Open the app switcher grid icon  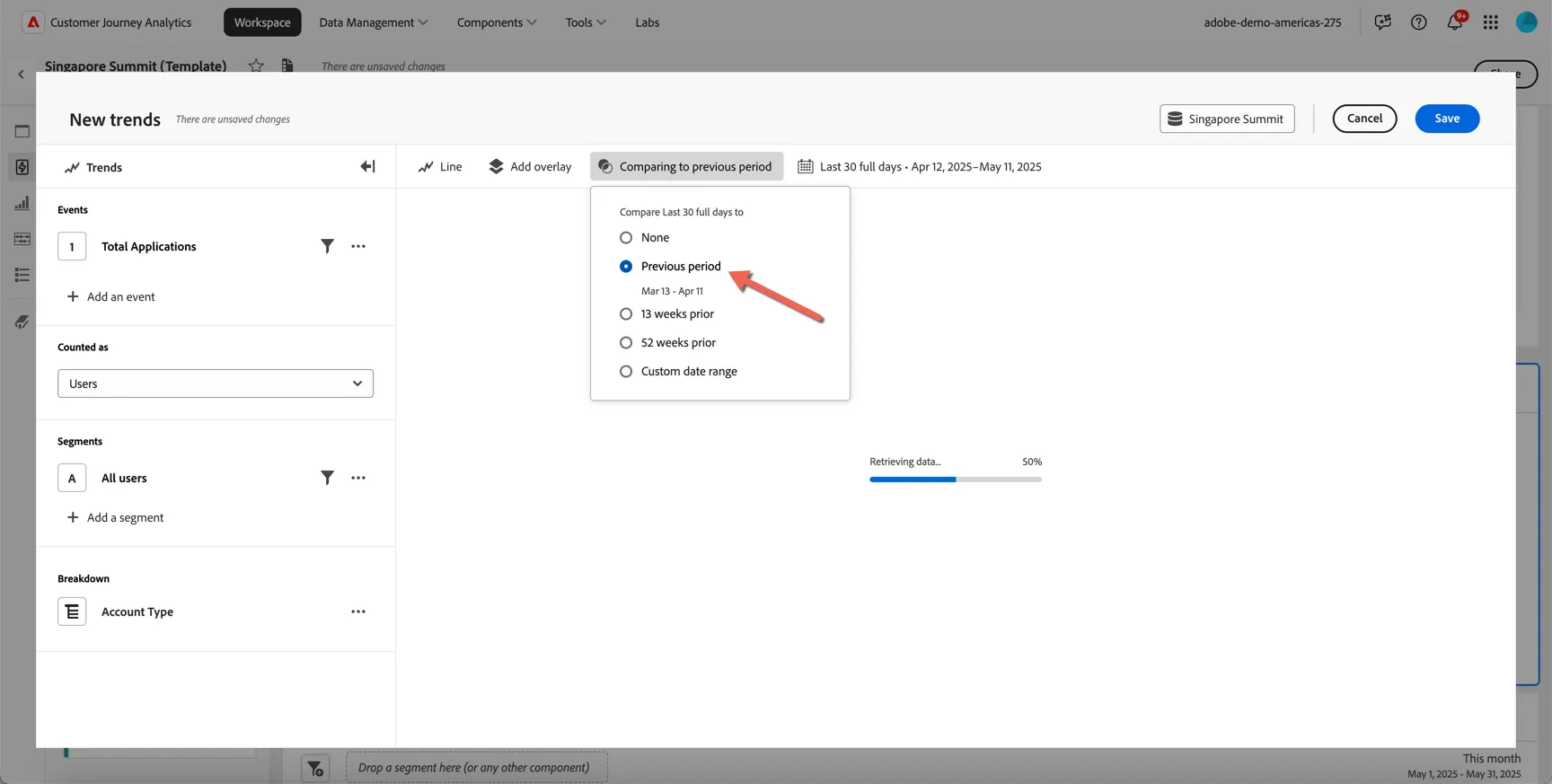point(1491,22)
